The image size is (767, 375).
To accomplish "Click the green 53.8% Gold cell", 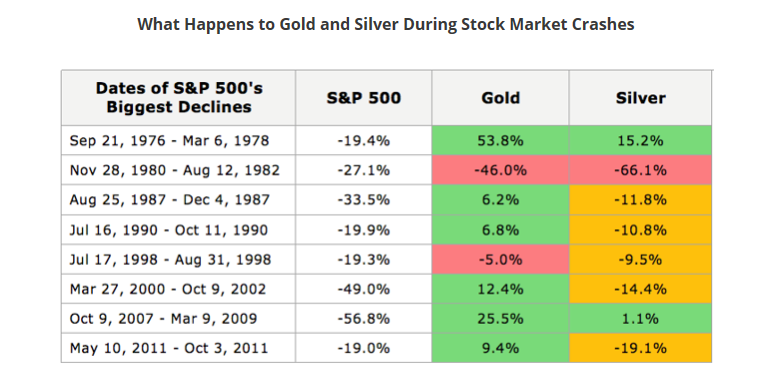I will coord(500,140).
